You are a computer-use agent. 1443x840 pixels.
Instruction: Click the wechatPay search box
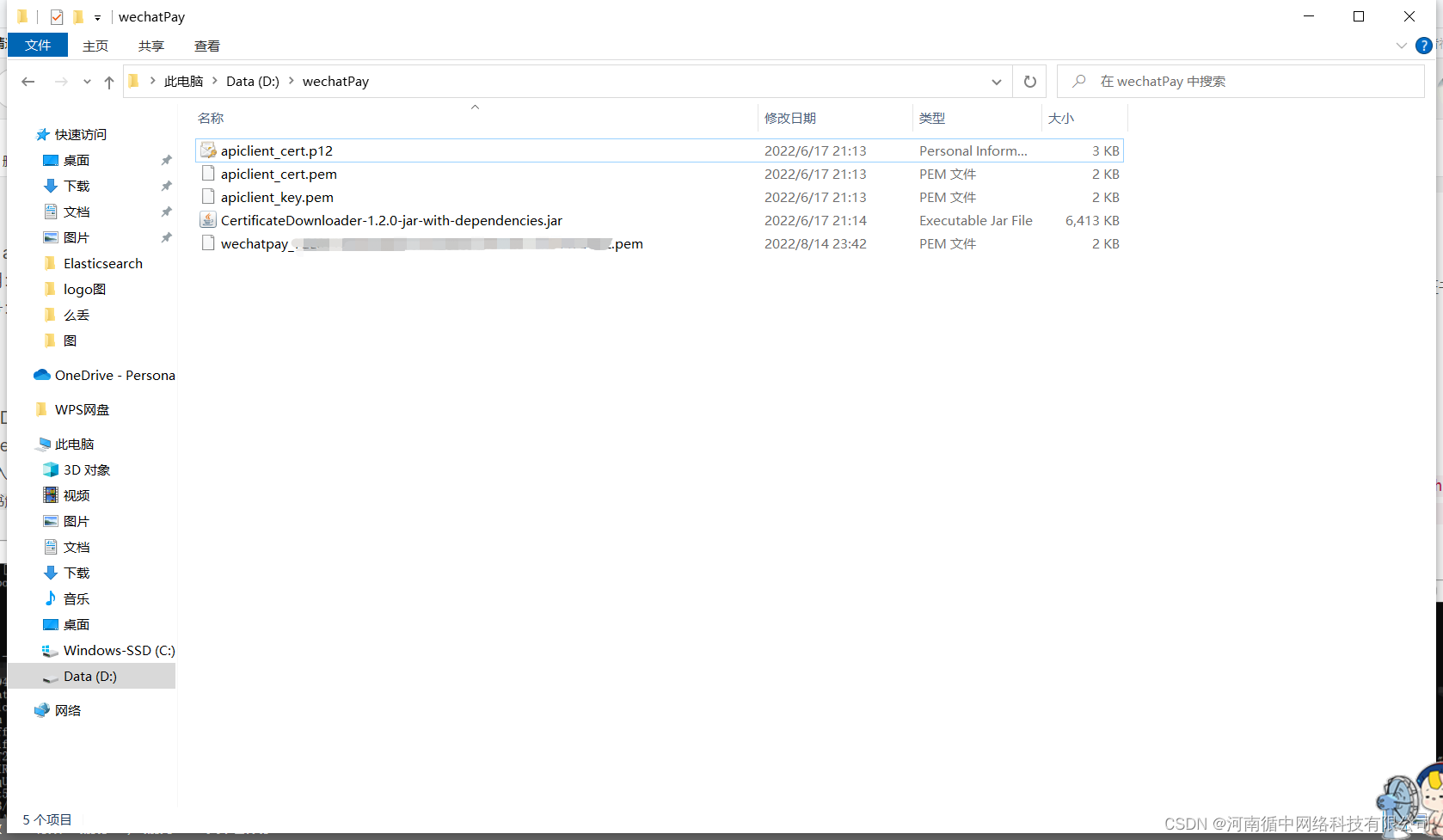click(1241, 82)
